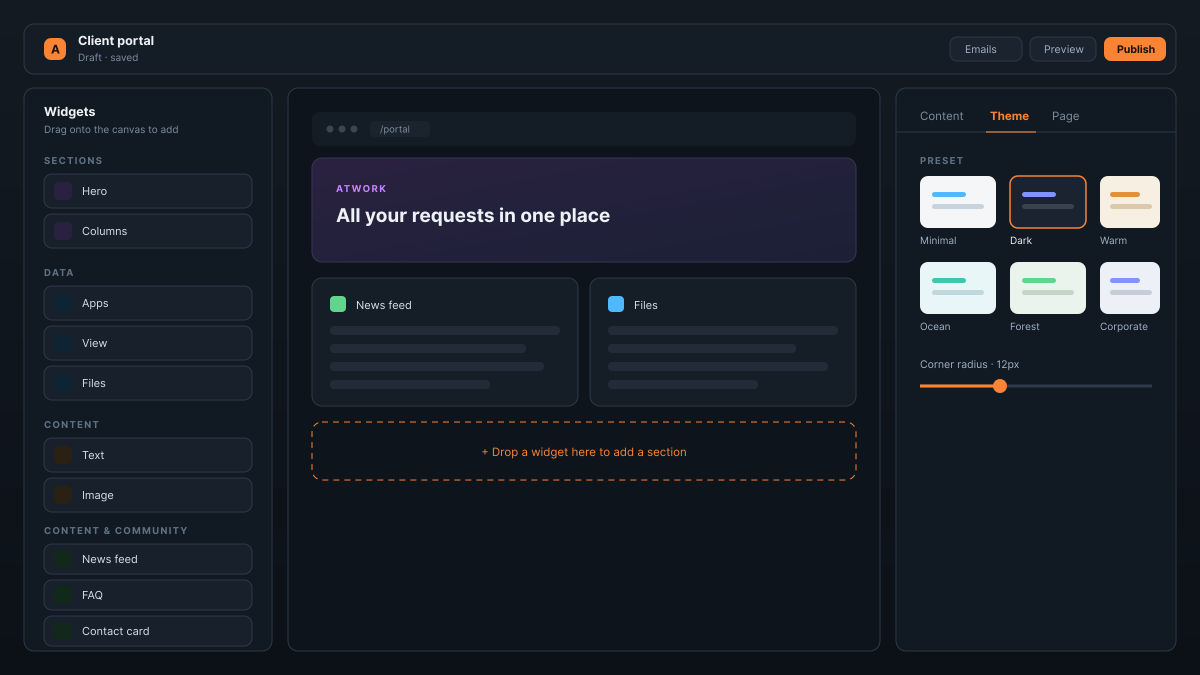Image resolution: width=1200 pixels, height=675 pixels.
Task: Click the Text widget icon
Action: pos(63,455)
